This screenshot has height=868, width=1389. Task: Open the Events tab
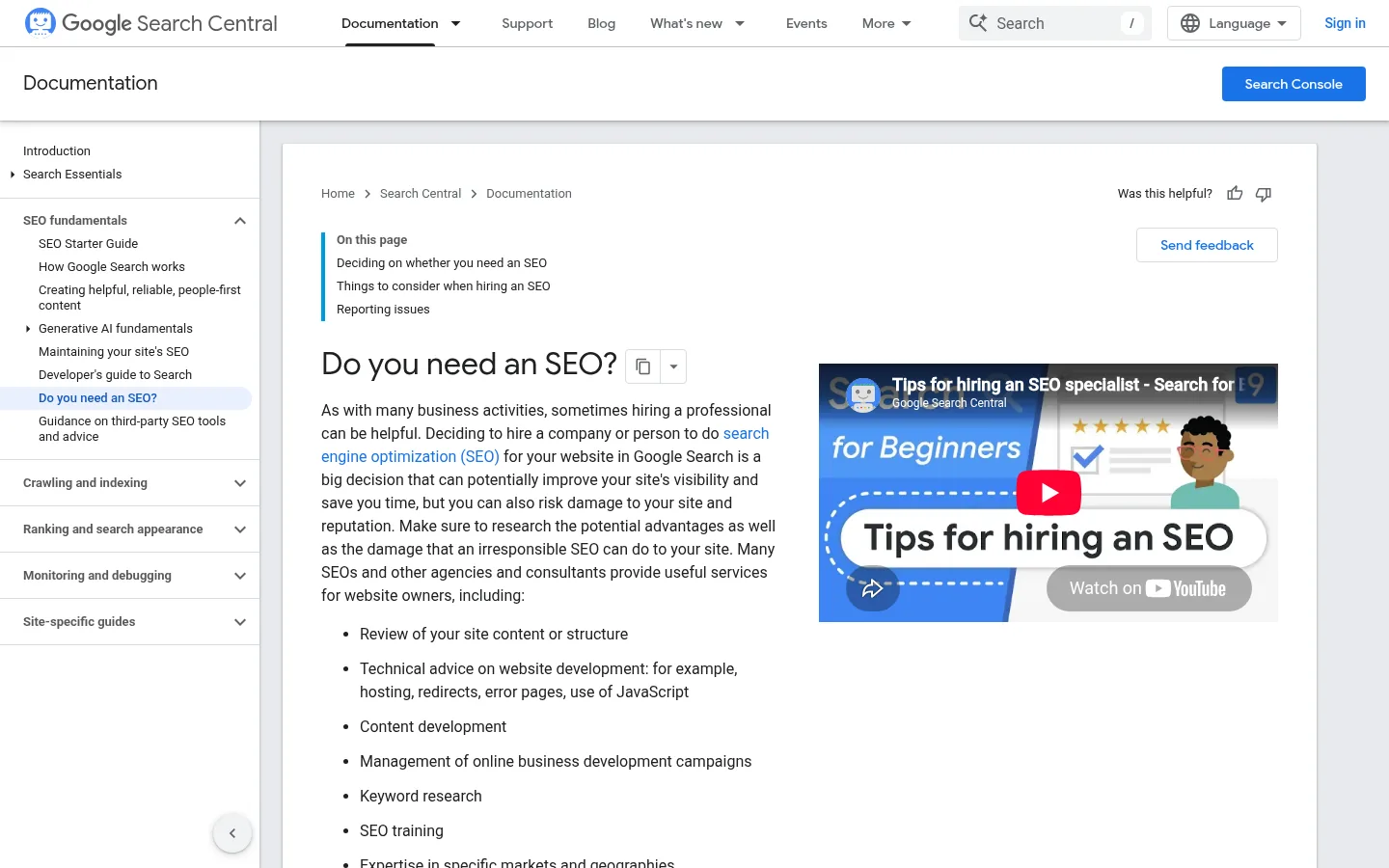806,23
